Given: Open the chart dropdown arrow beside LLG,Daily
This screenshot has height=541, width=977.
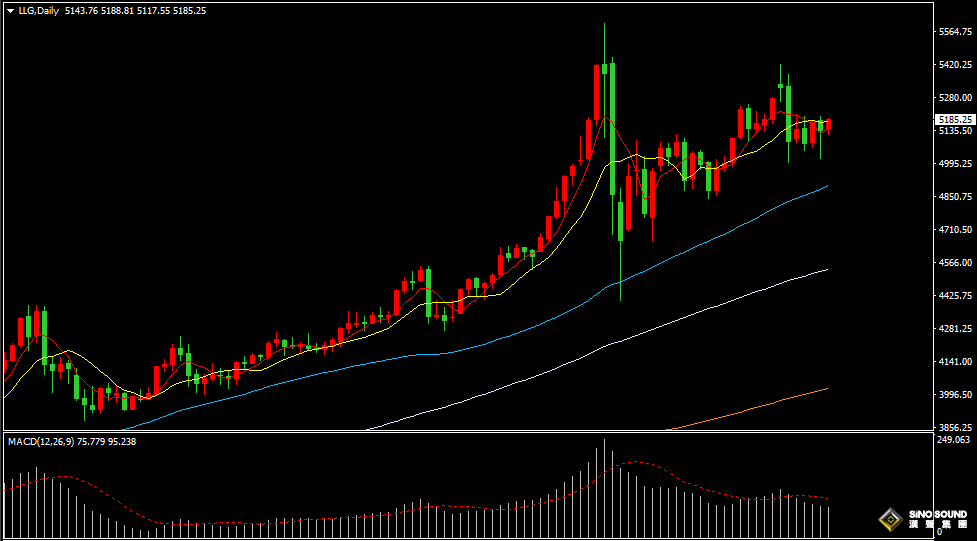Looking at the screenshot, I should coord(10,10).
